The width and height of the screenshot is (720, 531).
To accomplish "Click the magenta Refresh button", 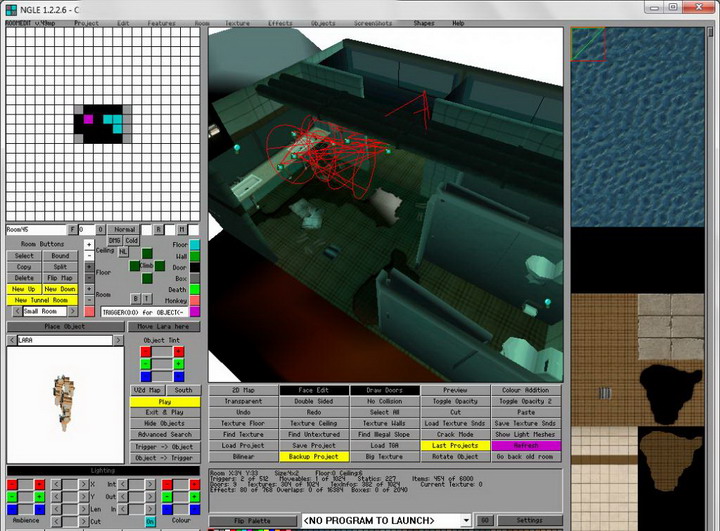I will pos(526,446).
